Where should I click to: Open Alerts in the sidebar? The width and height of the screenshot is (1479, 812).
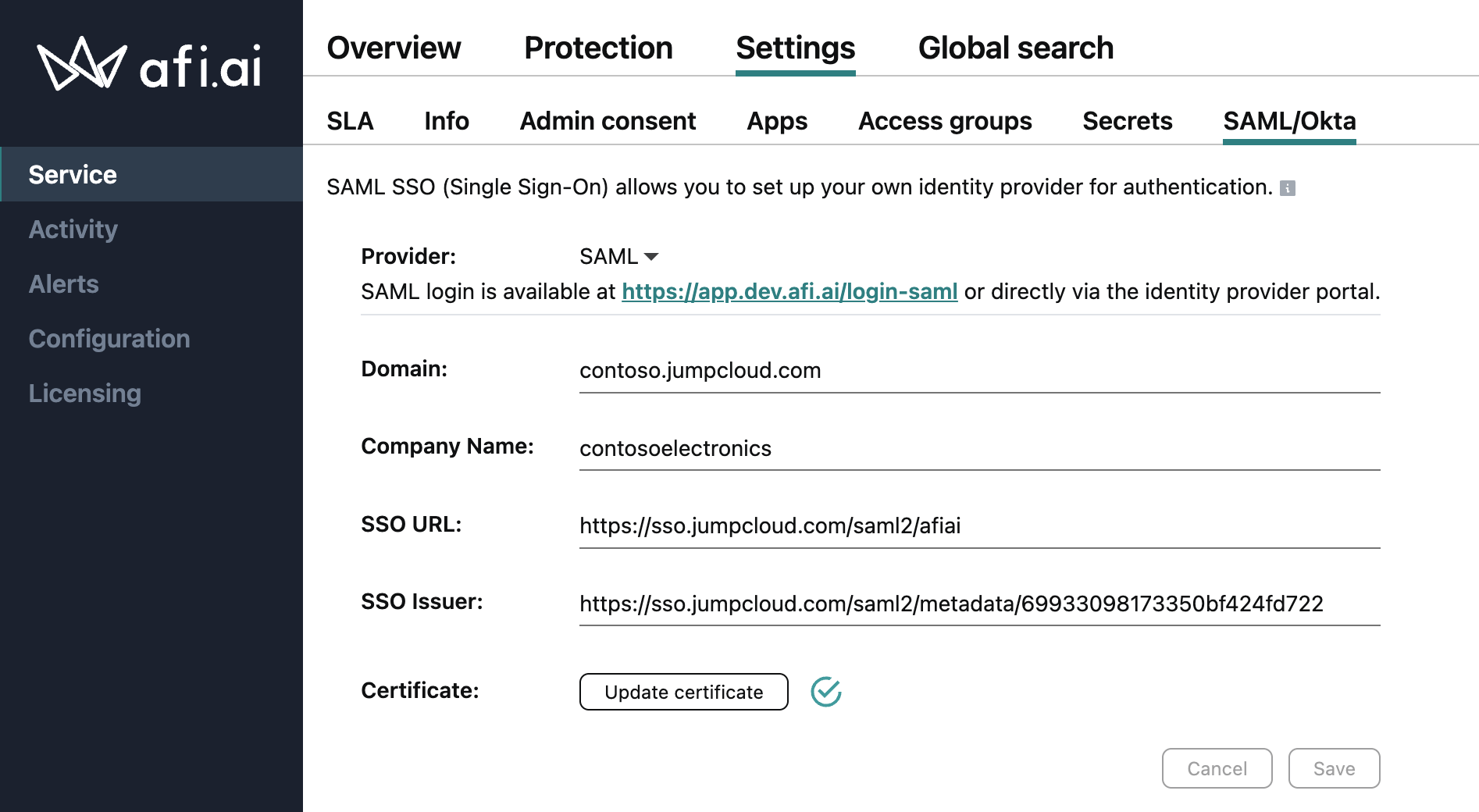pyautogui.click(x=64, y=284)
